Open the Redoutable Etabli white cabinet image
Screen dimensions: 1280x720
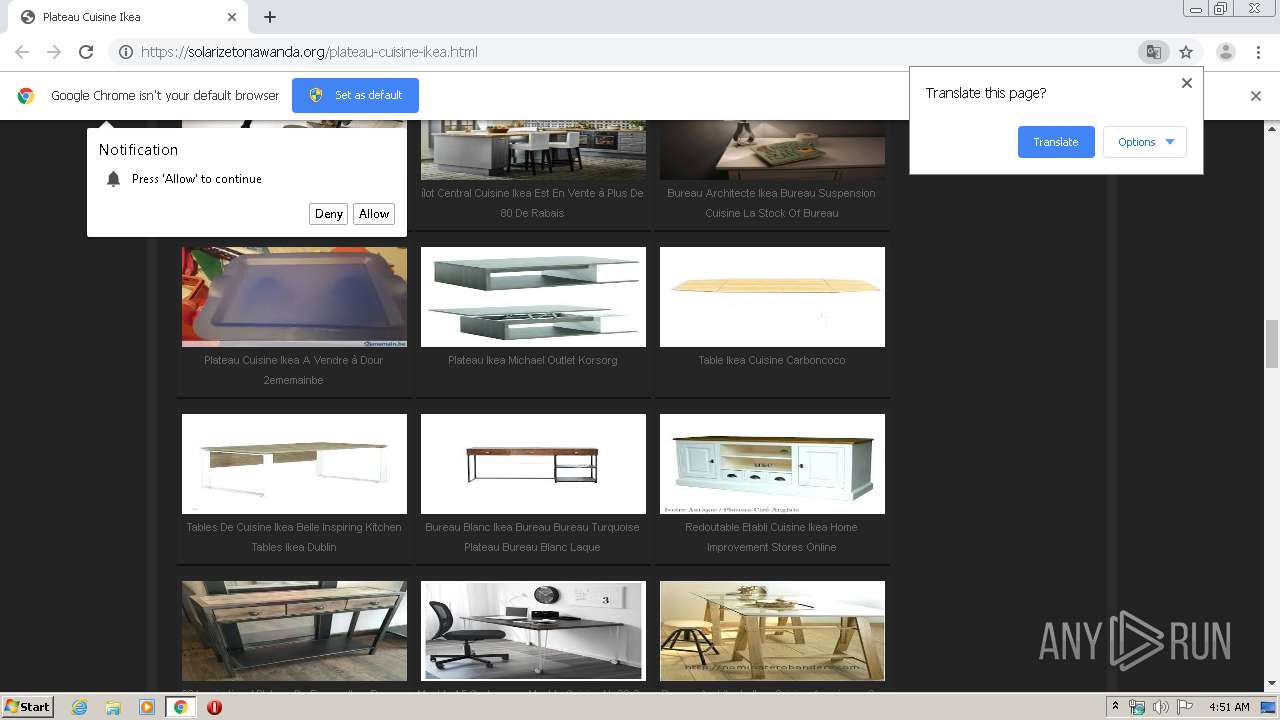point(772,464)
